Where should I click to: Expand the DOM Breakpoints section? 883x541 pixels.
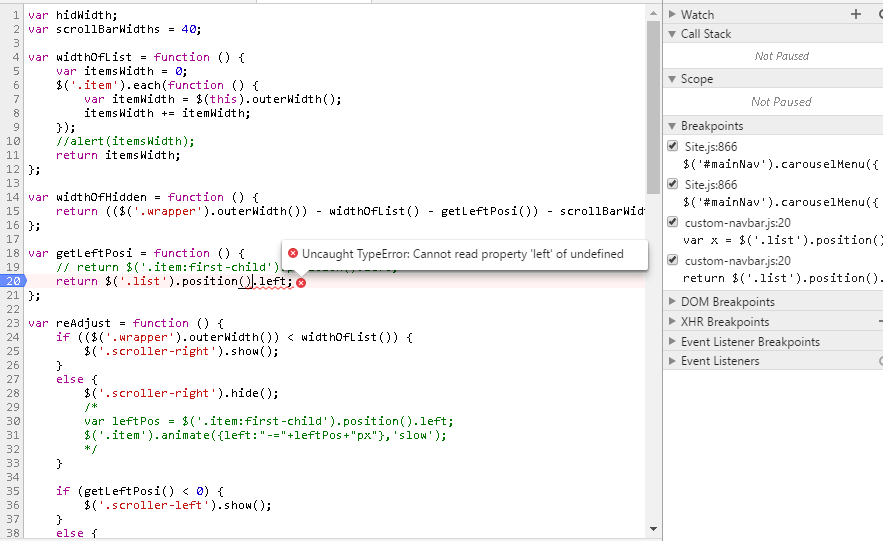(672, 301)
